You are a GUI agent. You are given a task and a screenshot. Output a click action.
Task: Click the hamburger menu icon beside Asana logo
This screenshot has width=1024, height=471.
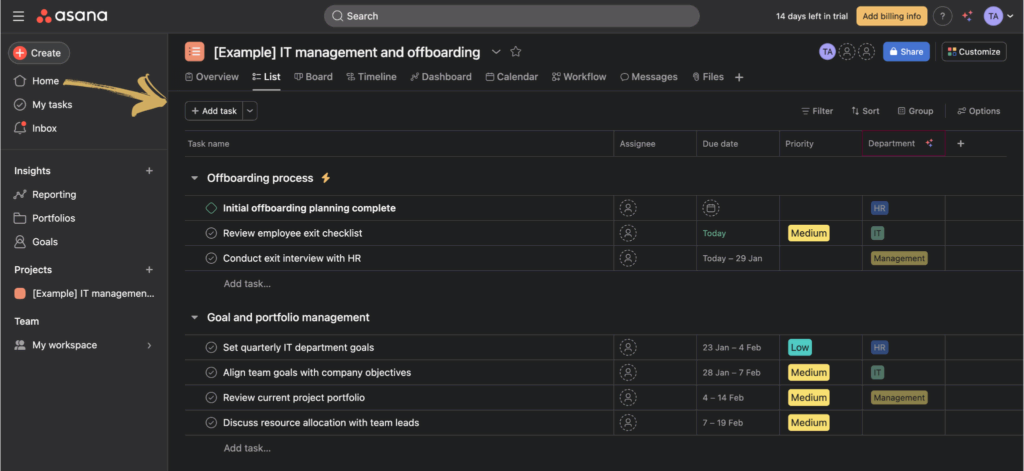(19, 16)
